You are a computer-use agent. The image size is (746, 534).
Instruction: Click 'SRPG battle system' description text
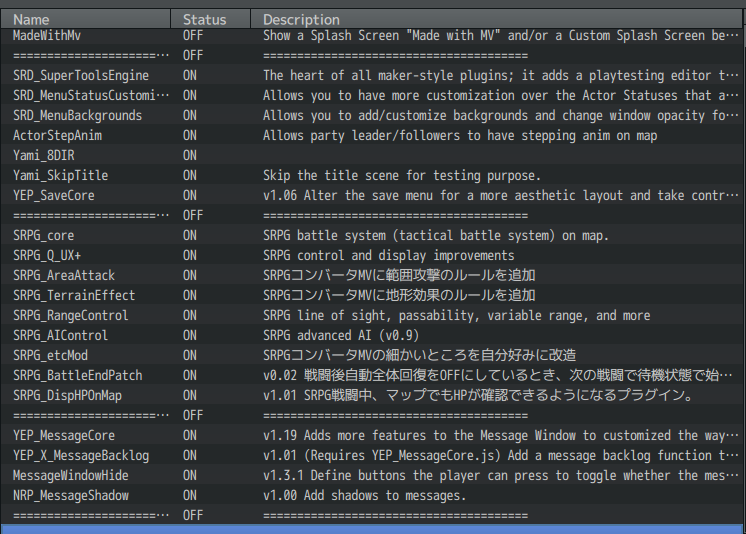coord(436,235)
